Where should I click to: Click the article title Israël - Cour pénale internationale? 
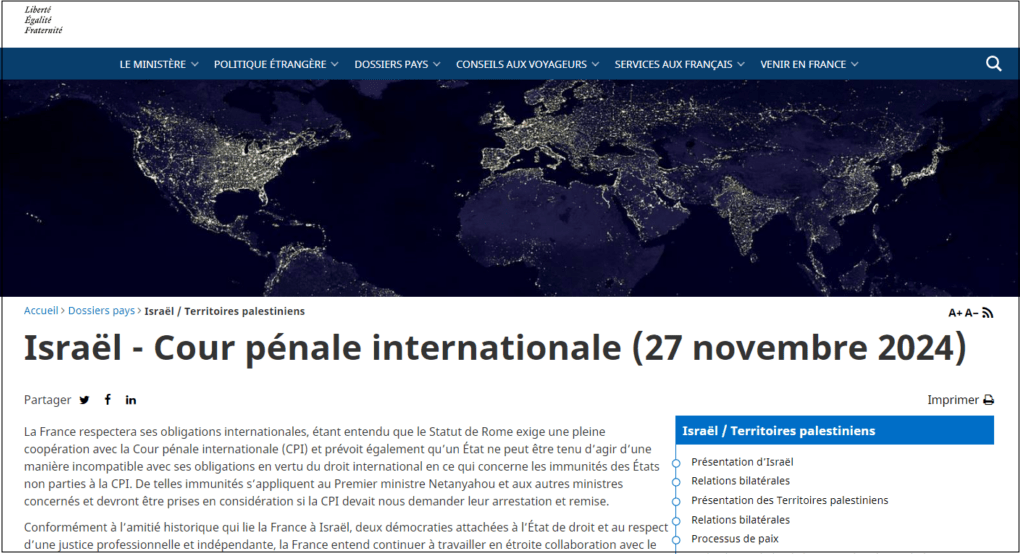(495, 347)
